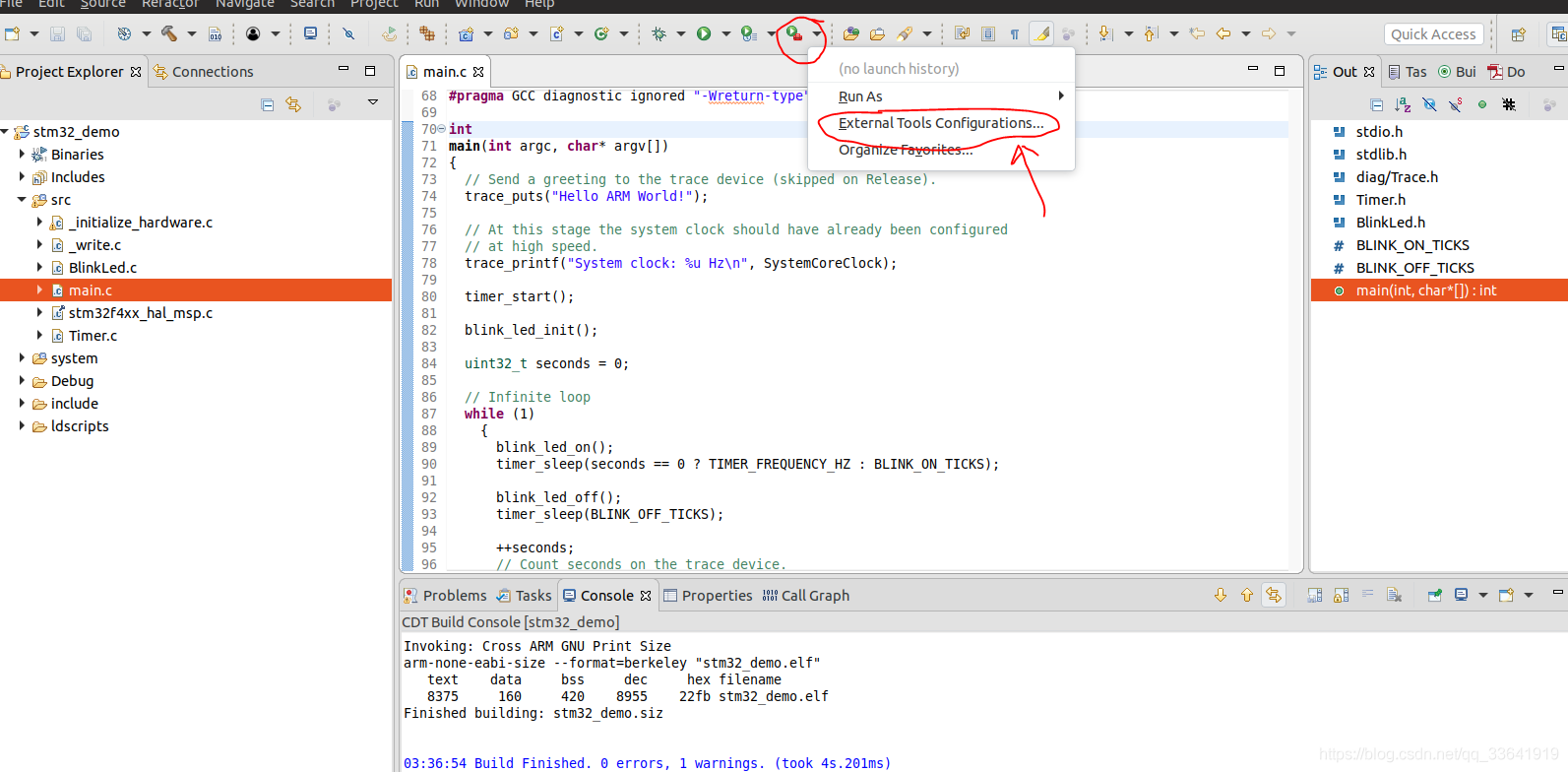This screenshot has width=1568, height=772.
Task: Click Pin Console icon
Action: 1435,595
